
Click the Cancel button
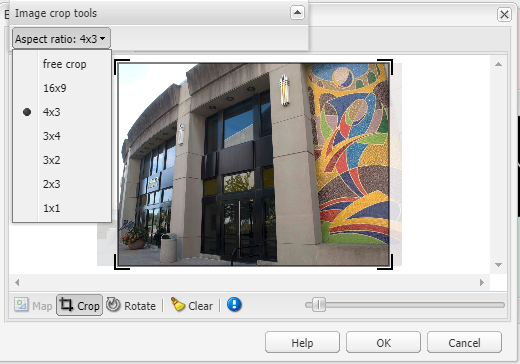[464, 342]
